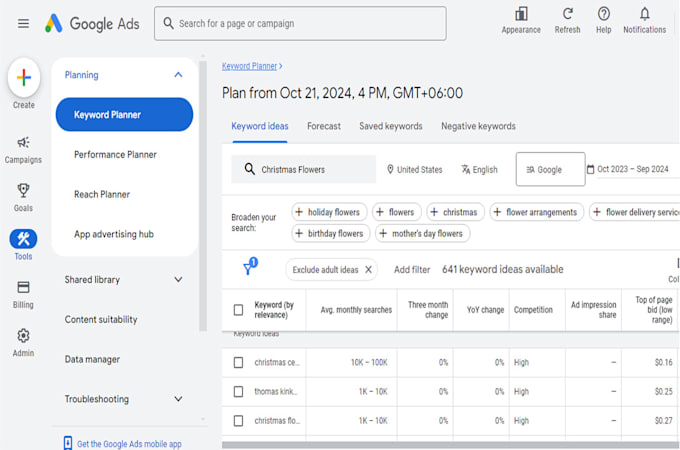Click the horizontal table scrollbar

coord(450,445)
